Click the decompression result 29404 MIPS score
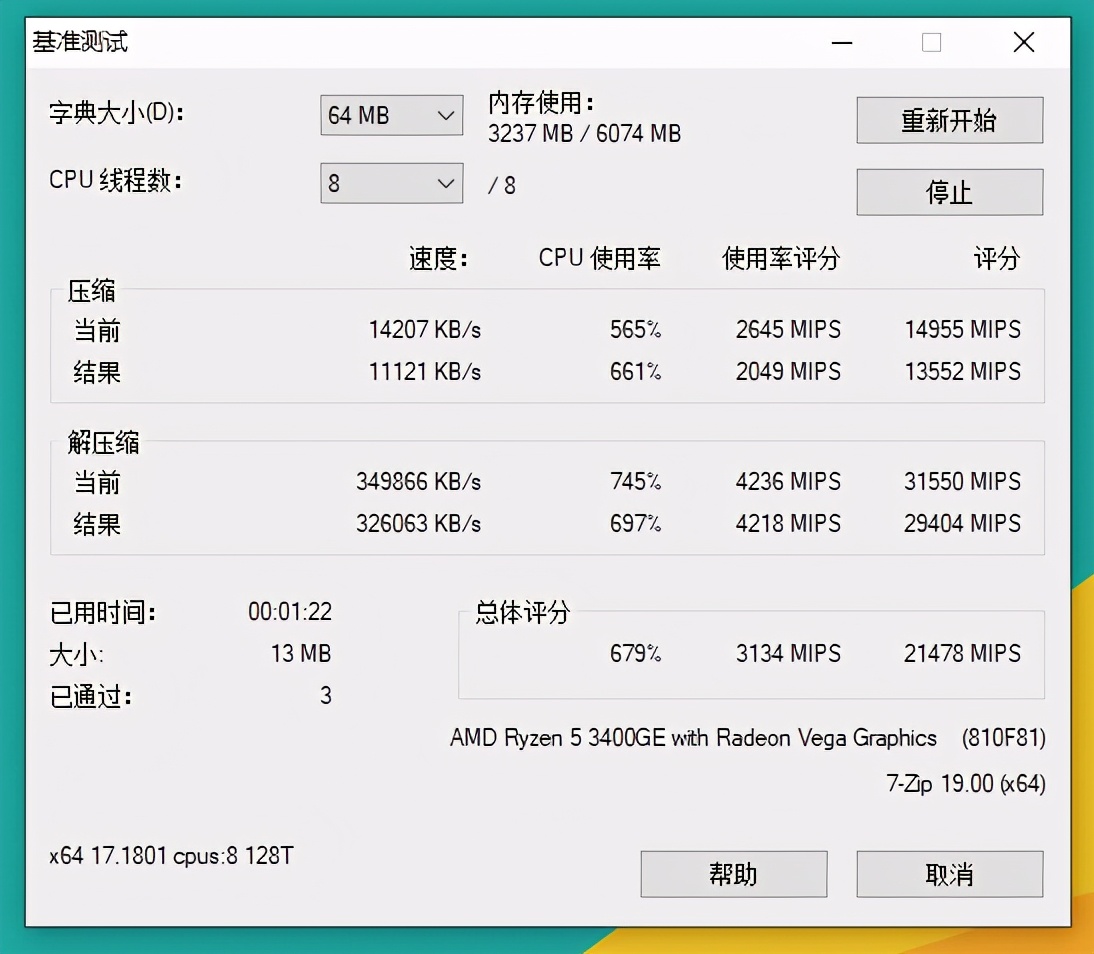Viewport: 1094px width, 954px height. tap(961, 523)
